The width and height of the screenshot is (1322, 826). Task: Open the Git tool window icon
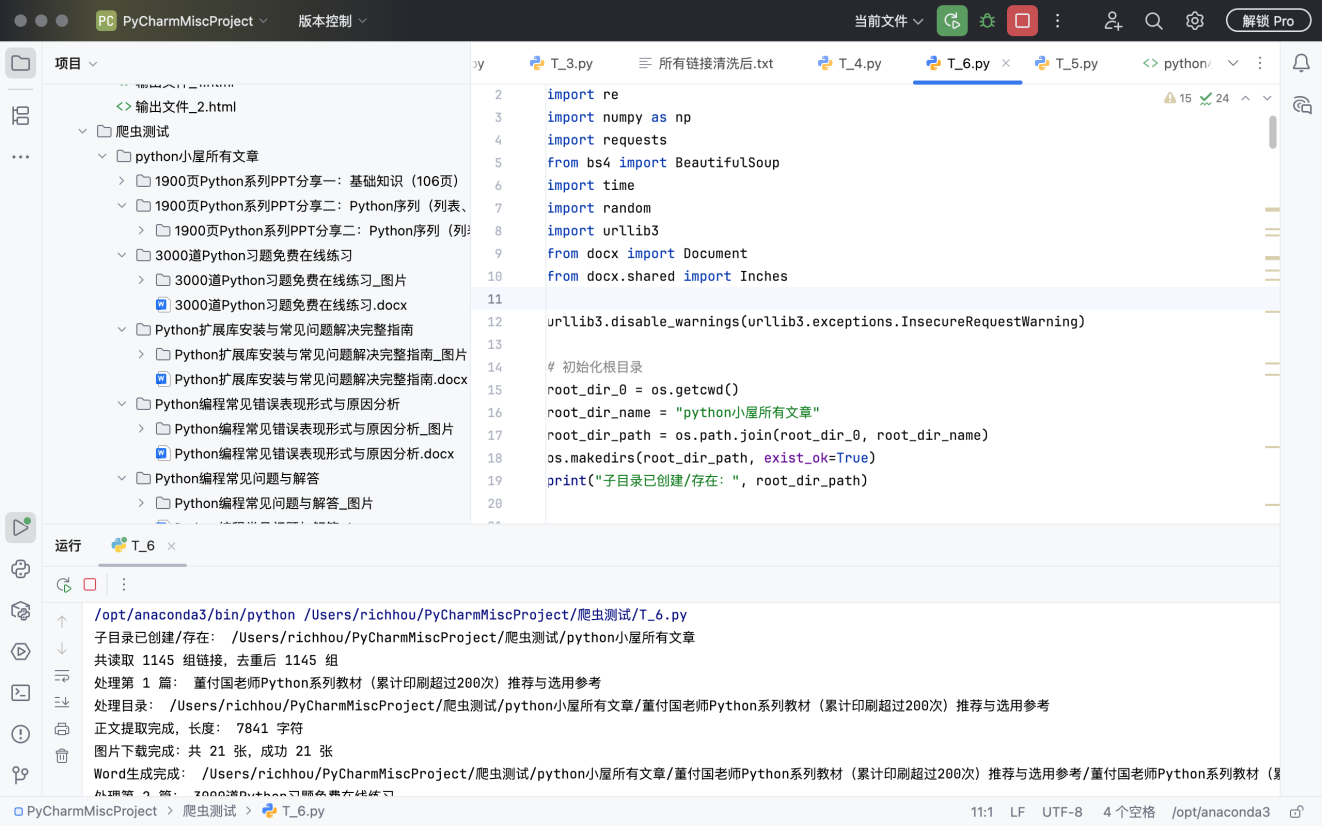pos(20,775)
